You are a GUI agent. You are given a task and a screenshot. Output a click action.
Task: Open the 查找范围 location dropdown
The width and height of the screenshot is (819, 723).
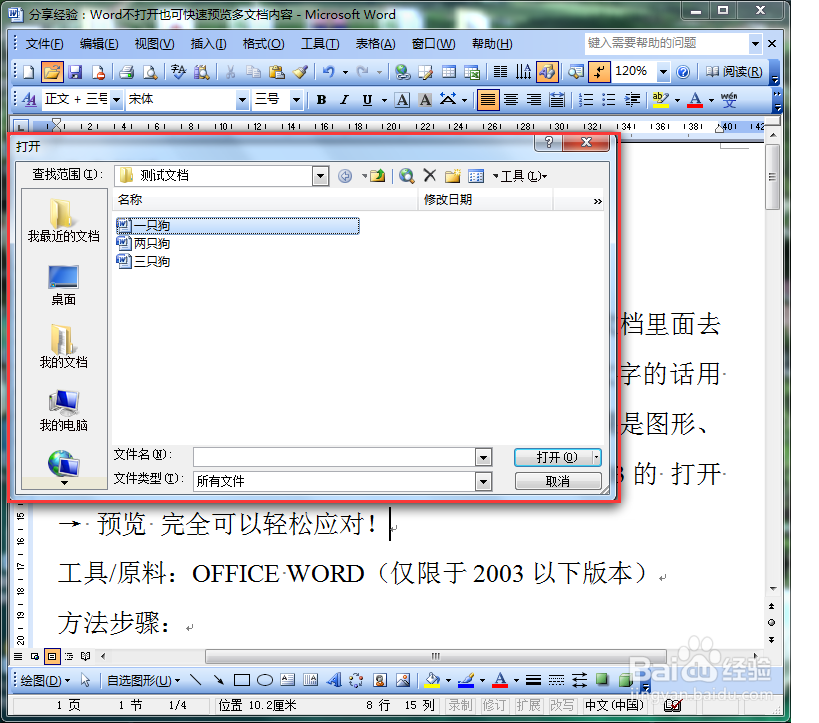click(x=318, y=175)
